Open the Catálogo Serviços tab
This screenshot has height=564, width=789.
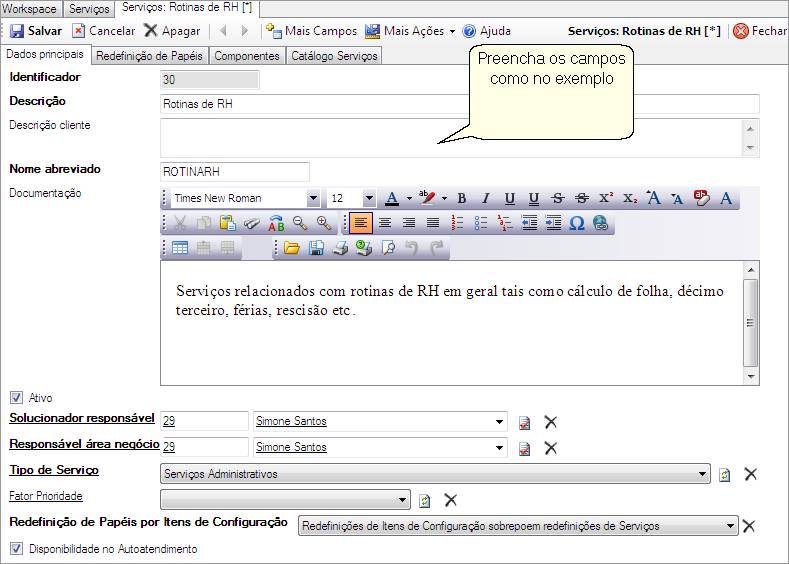coord(334,56)
